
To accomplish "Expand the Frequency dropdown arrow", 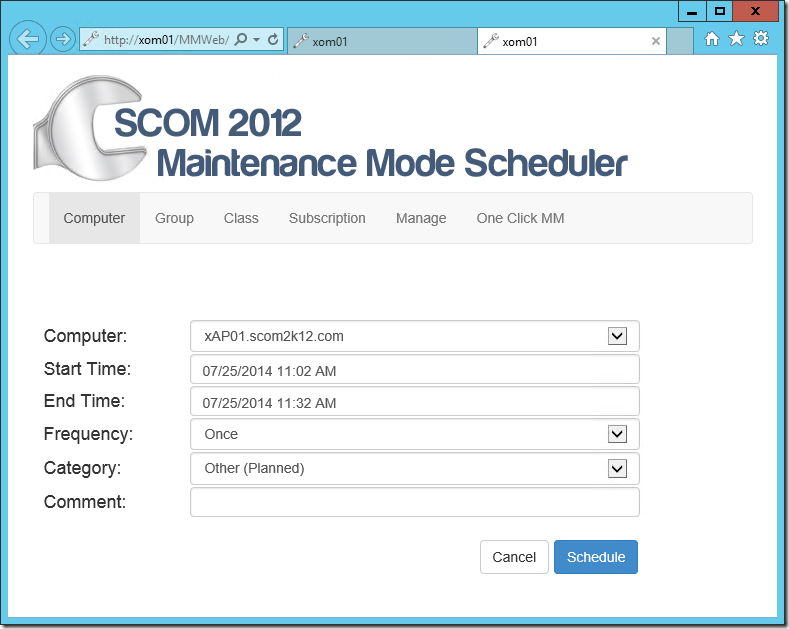I will [617, 434].
